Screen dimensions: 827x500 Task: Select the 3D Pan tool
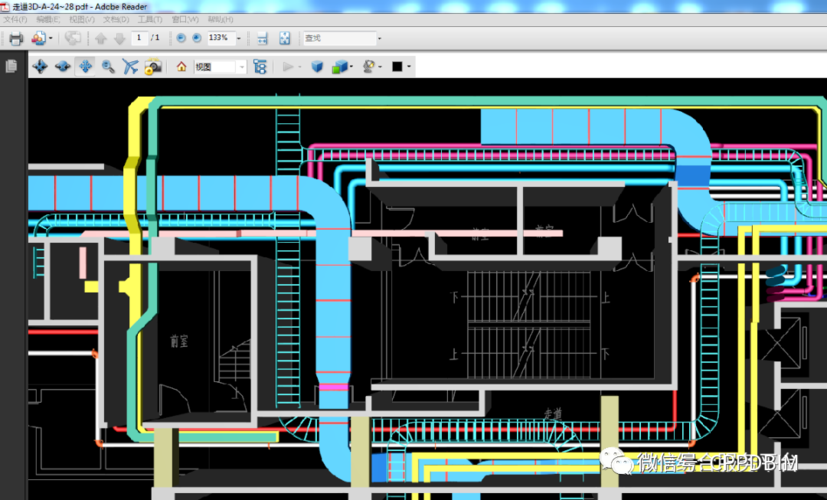coord(85,67)
